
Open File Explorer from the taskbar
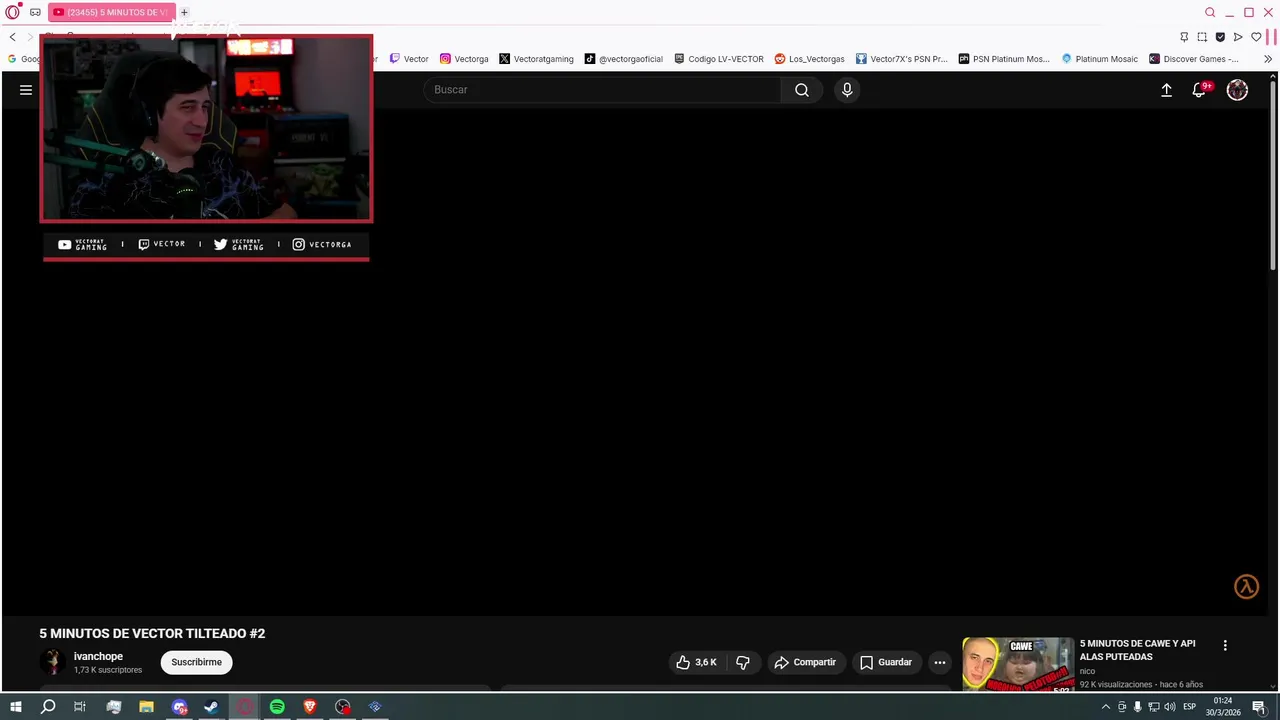(146, 707)
